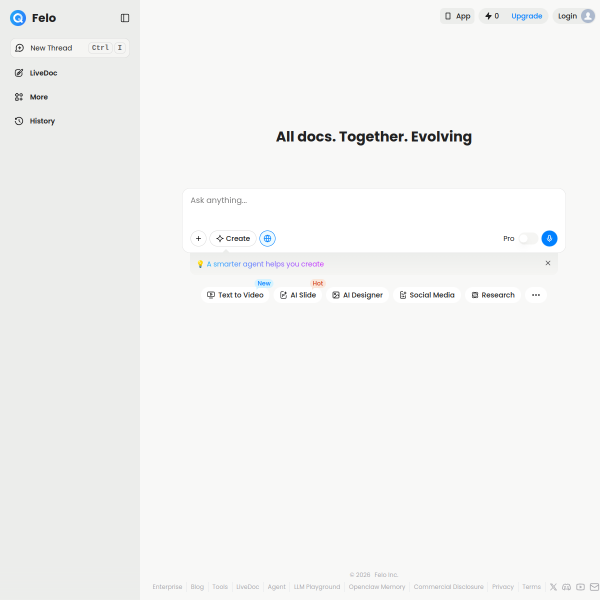Click the '© 2026 Felo Inc.' text
Image resolution: width=600 pixels, height=600 pixels.
click(x=374, y=575)
